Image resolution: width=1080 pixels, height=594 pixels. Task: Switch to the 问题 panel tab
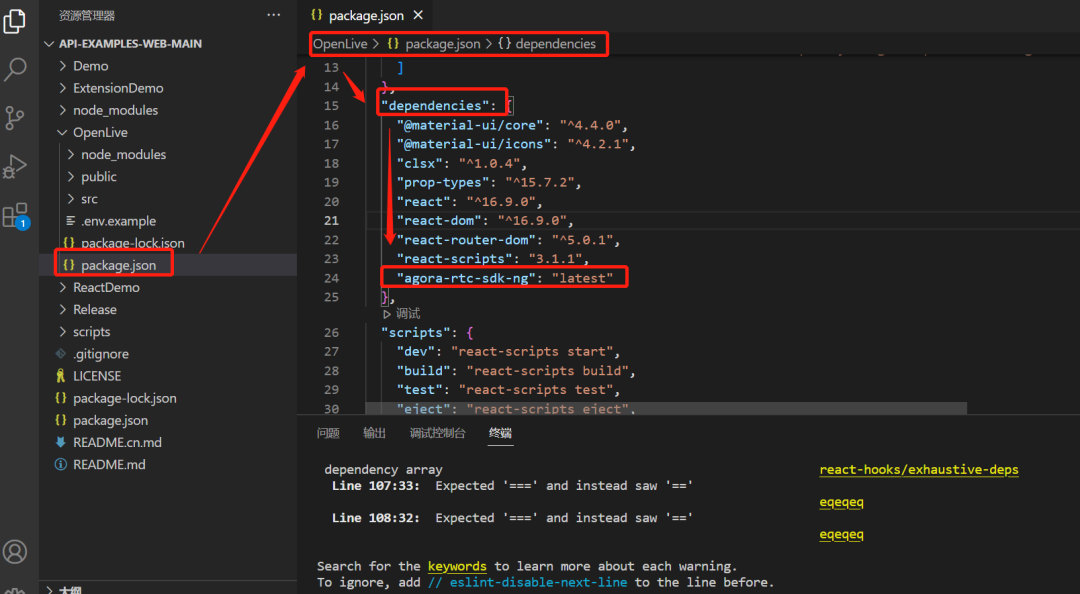328,433
